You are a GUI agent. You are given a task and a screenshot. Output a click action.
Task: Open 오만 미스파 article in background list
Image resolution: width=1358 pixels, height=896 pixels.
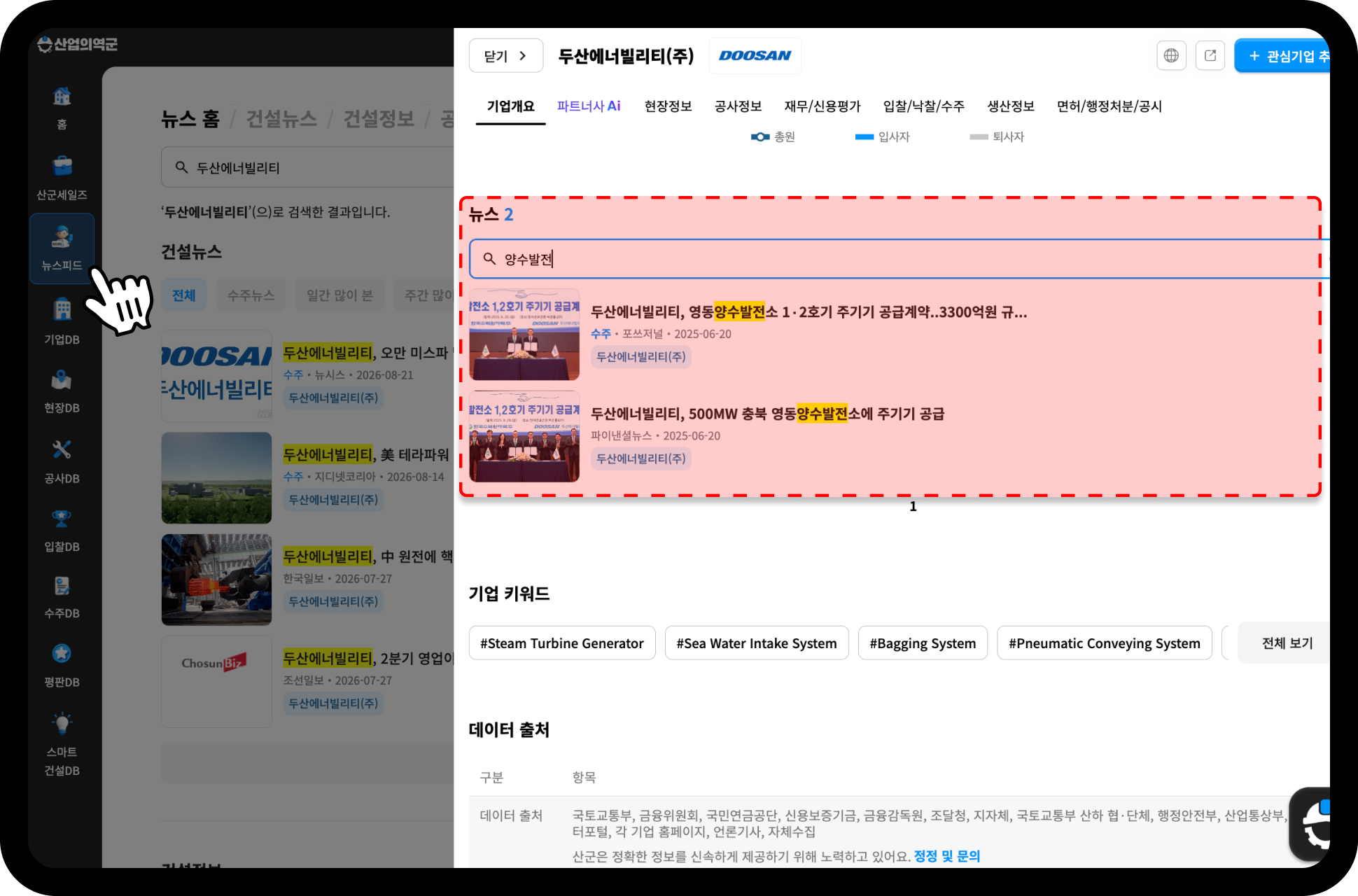coord(367,352)
